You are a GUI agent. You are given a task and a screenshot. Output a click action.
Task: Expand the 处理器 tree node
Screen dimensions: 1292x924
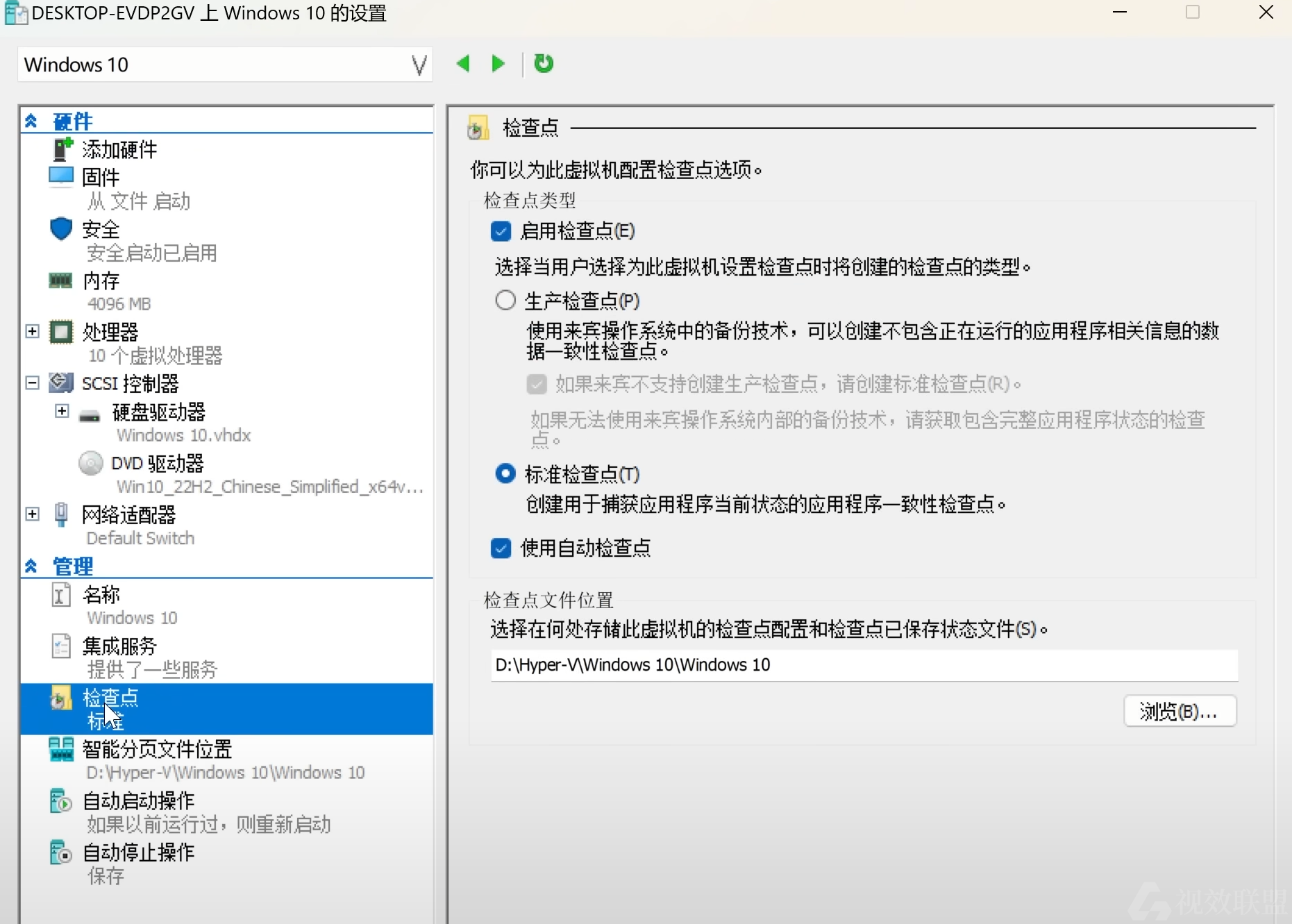(33, 331)
